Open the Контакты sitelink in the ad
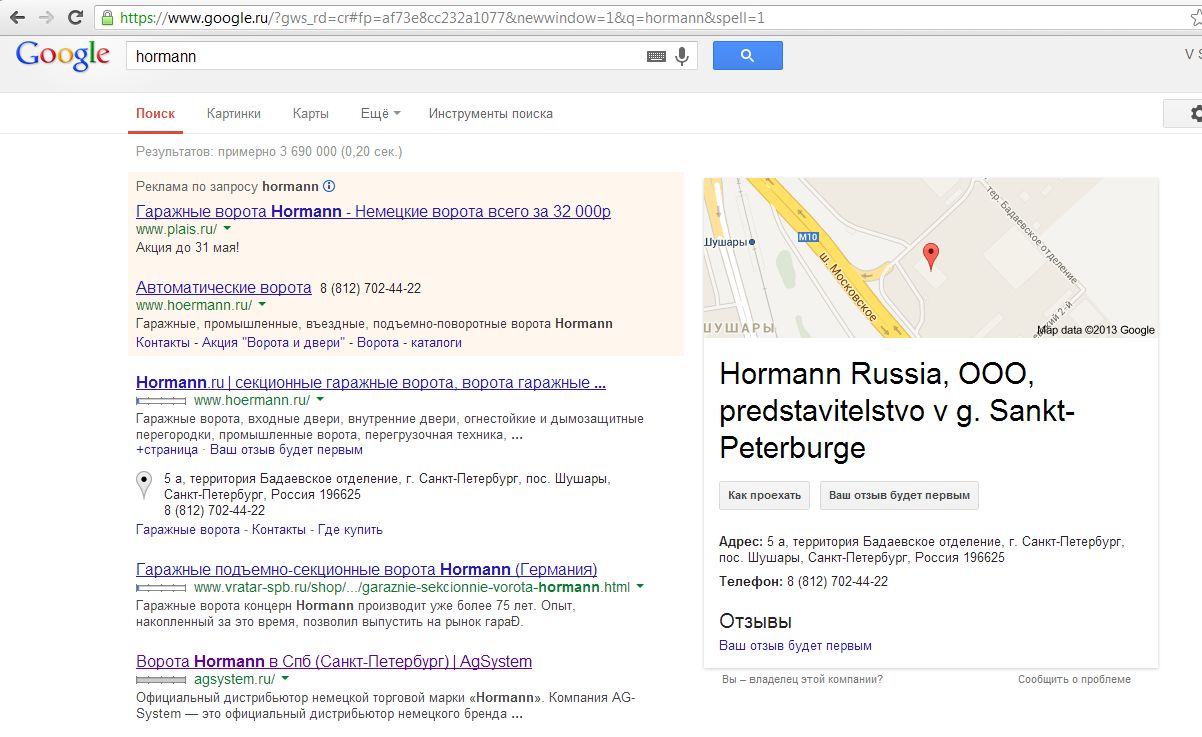 pyautogui.click(x=162, y=342)
